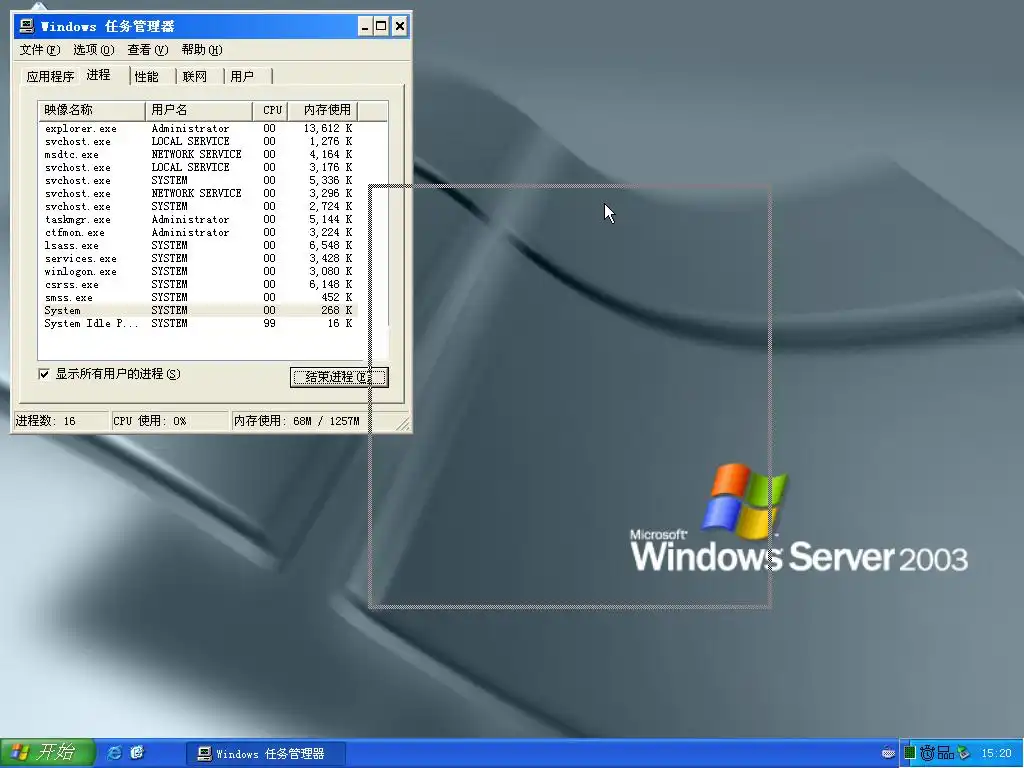Click the alarm clock tray icon

coord(927,753)
